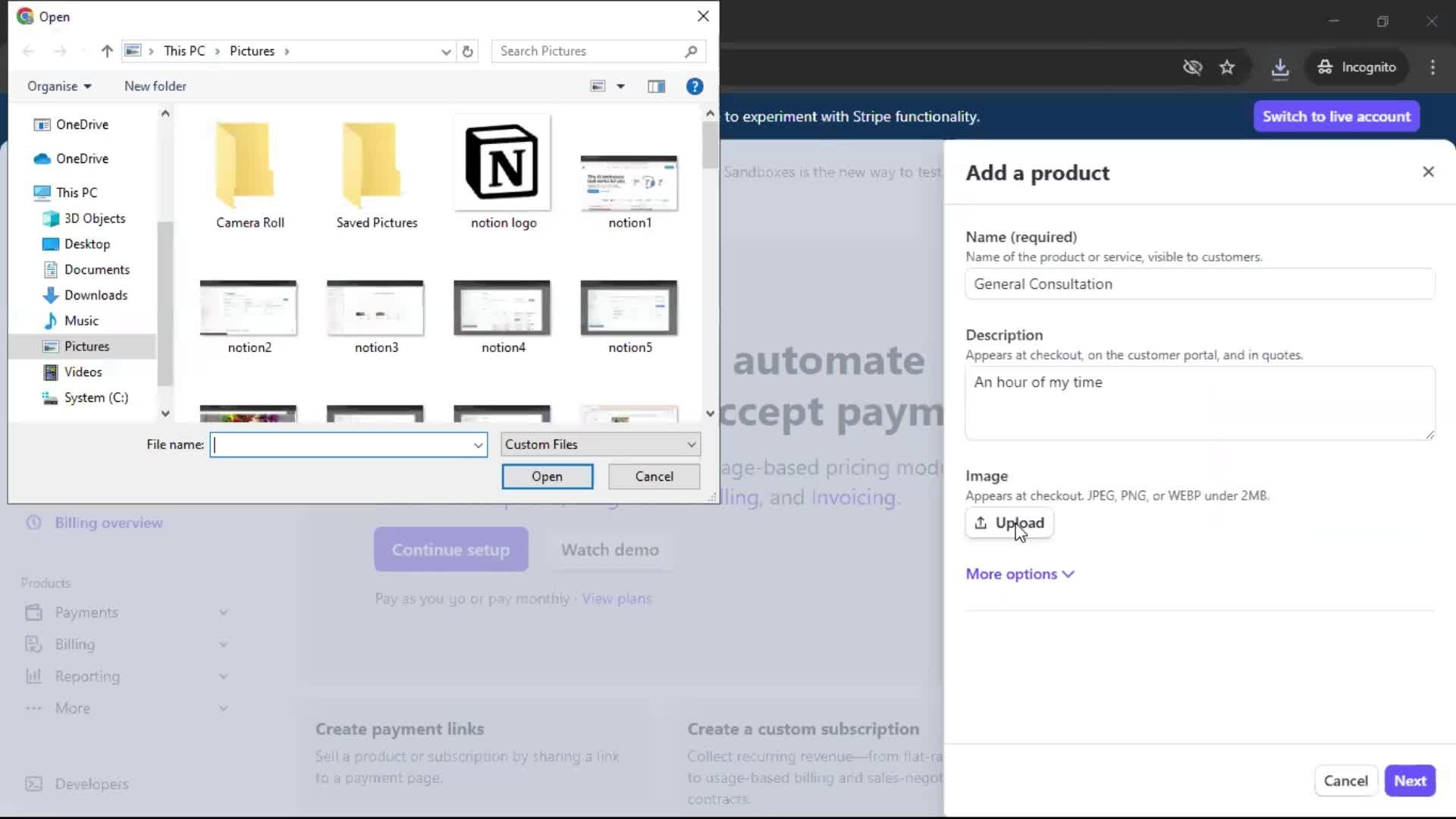Expand More options in product panel

(1020, 574)
